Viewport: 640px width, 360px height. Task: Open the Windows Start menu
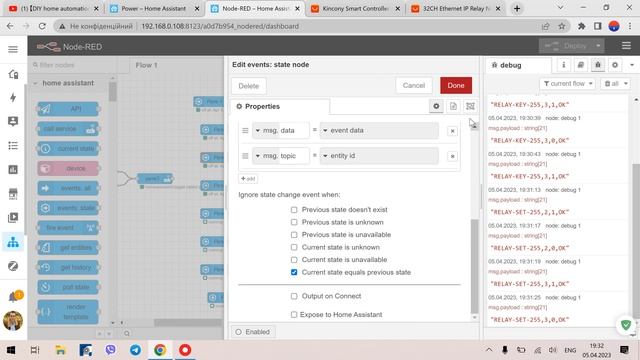(11, 350)
